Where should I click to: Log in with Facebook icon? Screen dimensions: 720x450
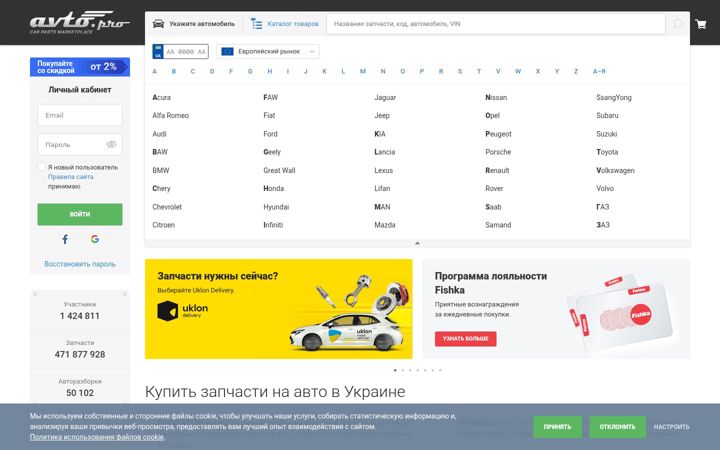pos(65,239)
